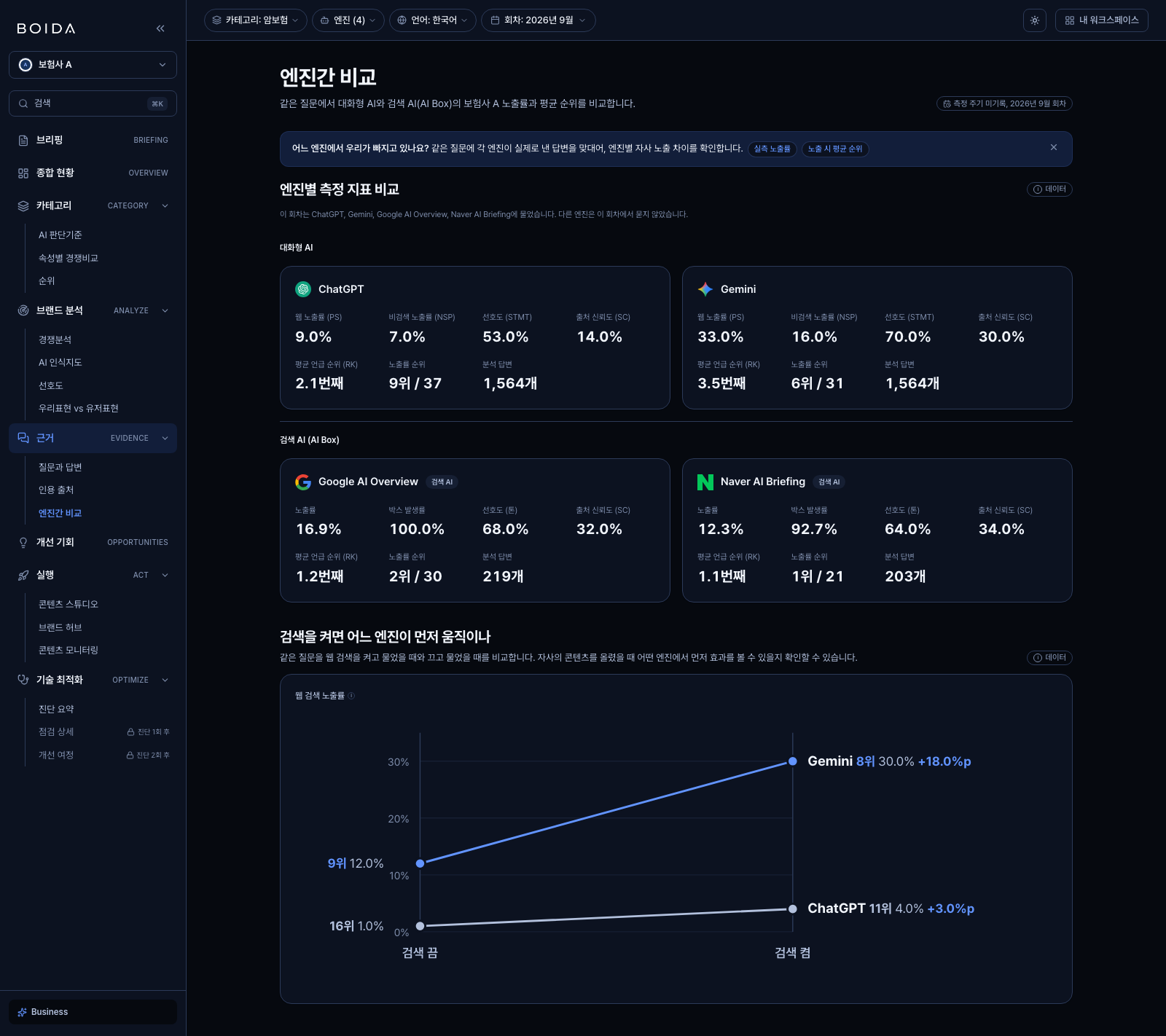The height and width of the screenshot is (1036, 1166).
Task: Click the 근거 chat bubbles icon
Action: [23, 438]
